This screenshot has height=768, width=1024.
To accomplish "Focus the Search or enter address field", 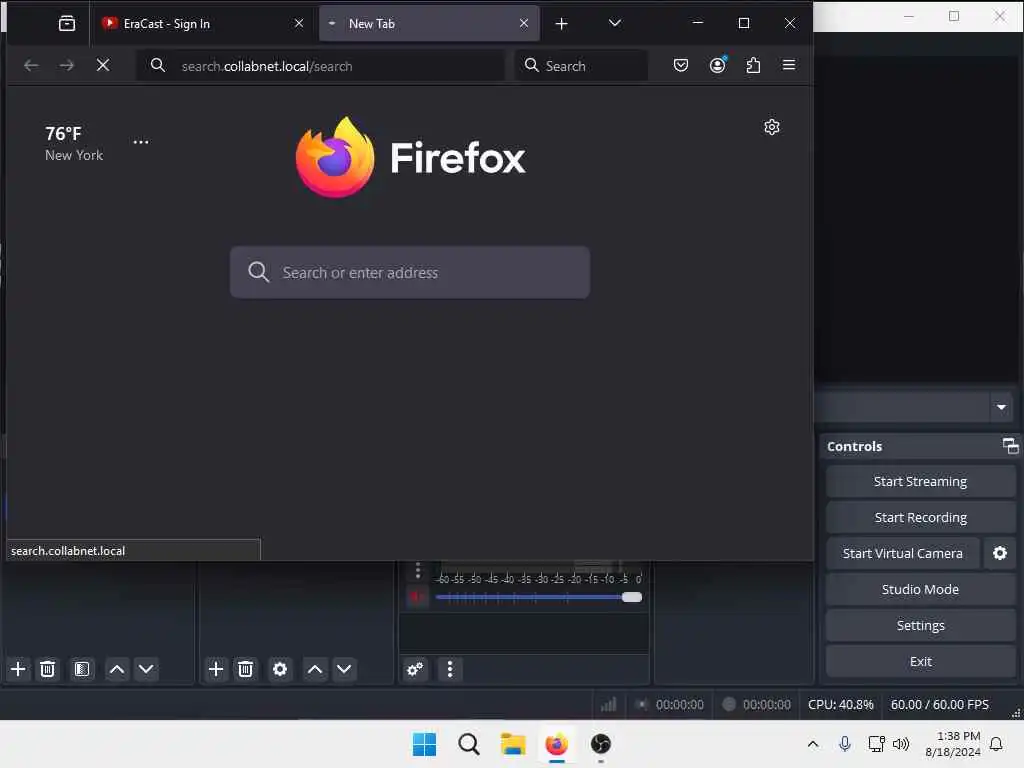I will coord(409,272).
